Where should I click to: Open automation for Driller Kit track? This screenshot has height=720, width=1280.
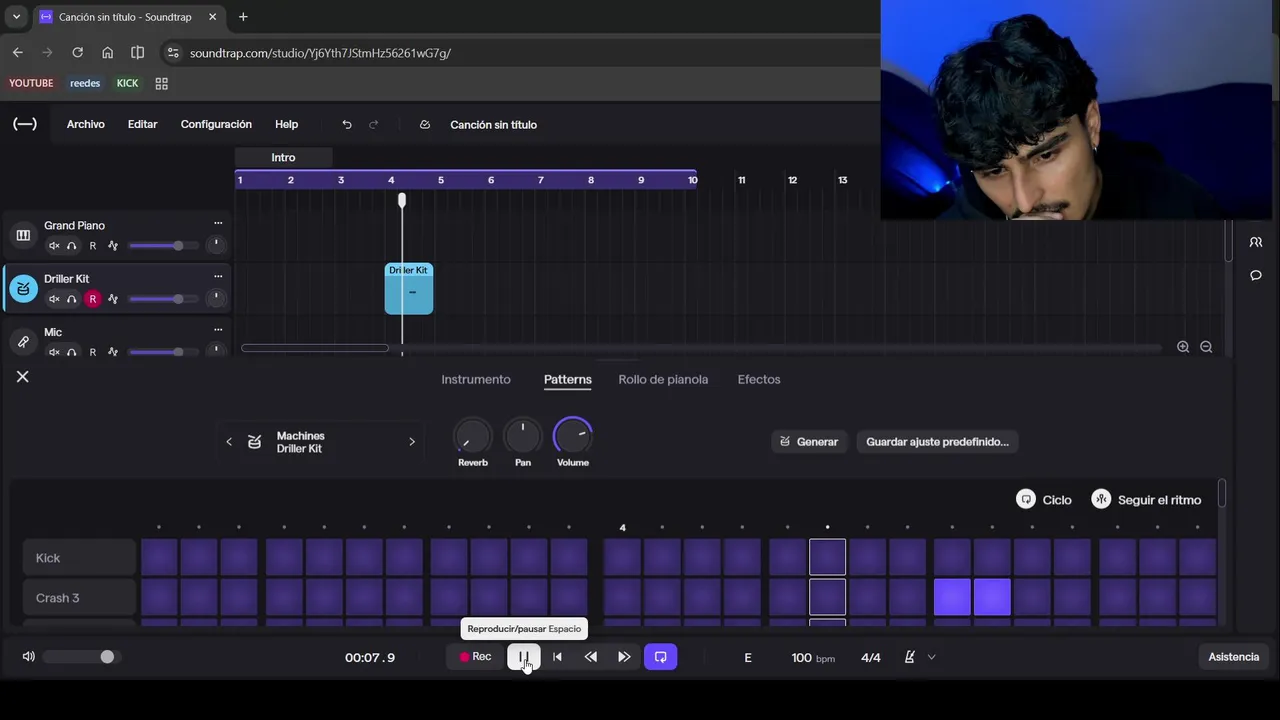tap(113, 299)
